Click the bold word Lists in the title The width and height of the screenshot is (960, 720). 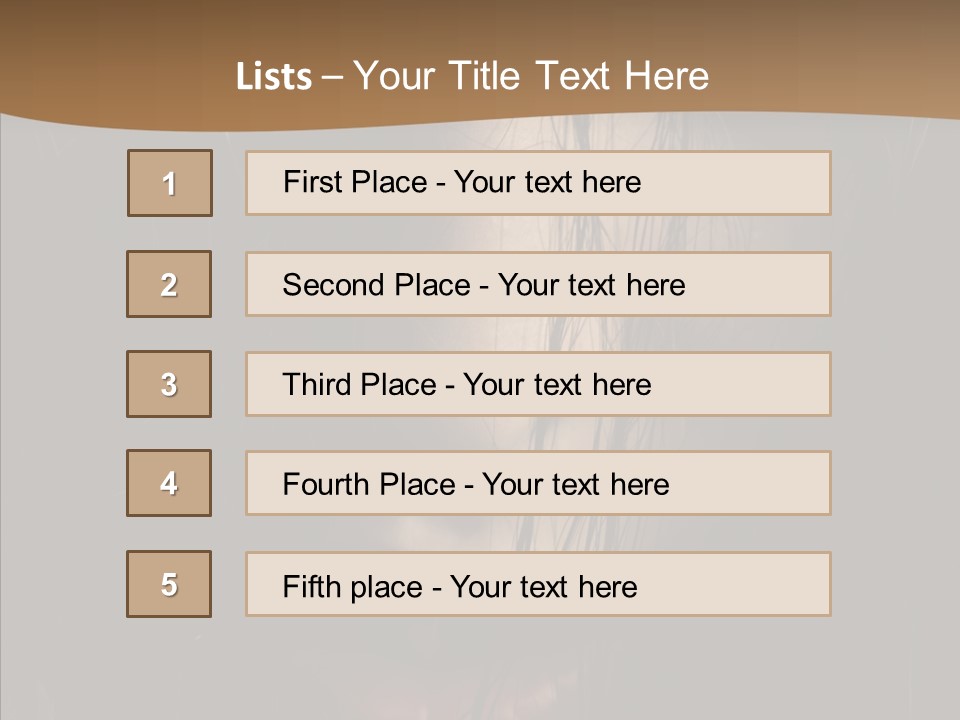pyautogui.click(x=273, y=77)
